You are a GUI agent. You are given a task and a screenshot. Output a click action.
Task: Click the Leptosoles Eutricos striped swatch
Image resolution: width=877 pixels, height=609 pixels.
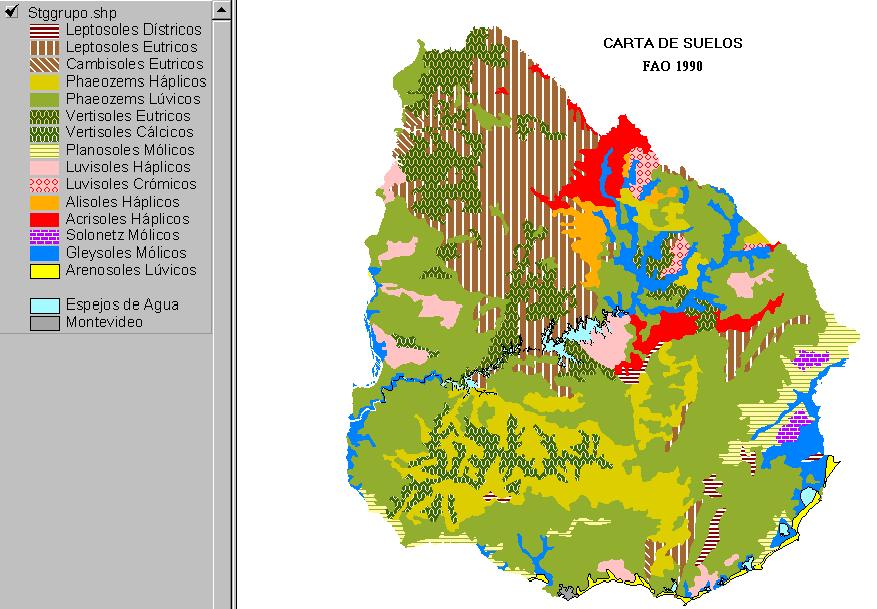pyautogui.click(x=45, y=47)
